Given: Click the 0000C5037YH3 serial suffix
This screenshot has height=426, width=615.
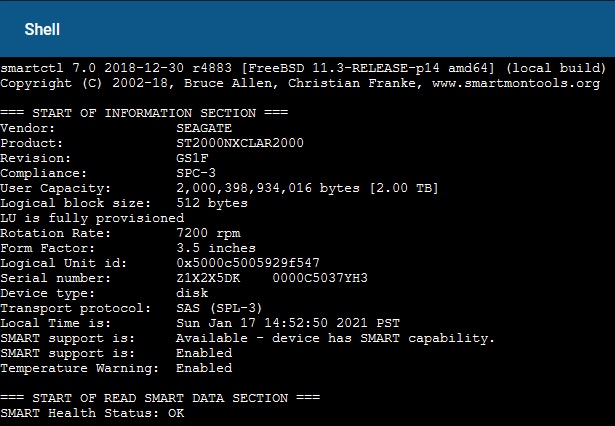Looking at the screenshot, I should pos(320,278).
